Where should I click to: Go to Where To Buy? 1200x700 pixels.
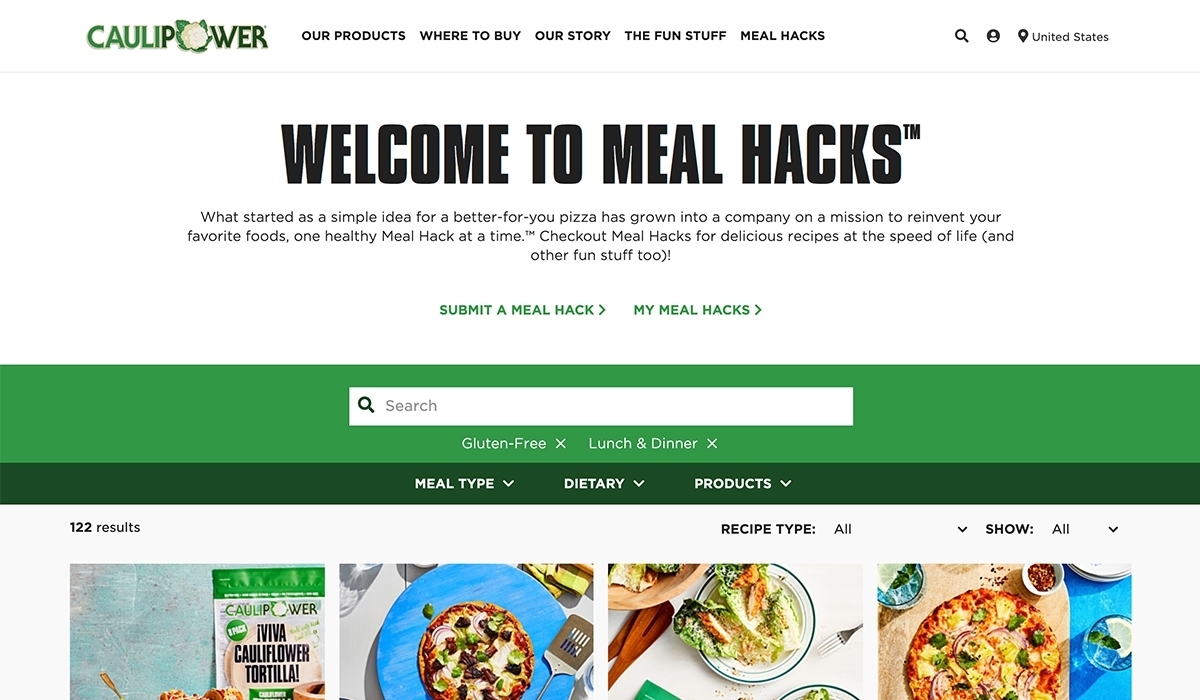coord(470,36)
